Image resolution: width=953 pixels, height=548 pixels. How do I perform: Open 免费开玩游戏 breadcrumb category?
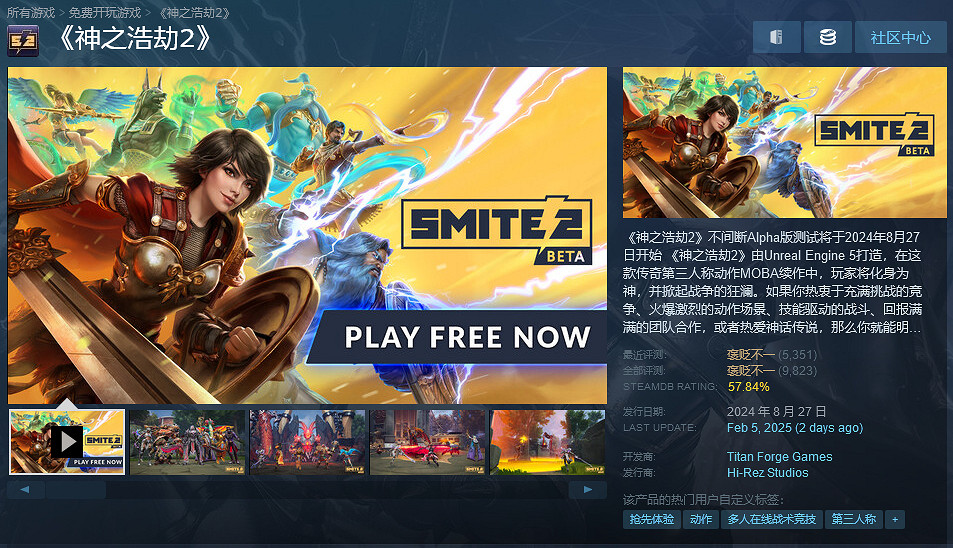click(x=105, y=13)
